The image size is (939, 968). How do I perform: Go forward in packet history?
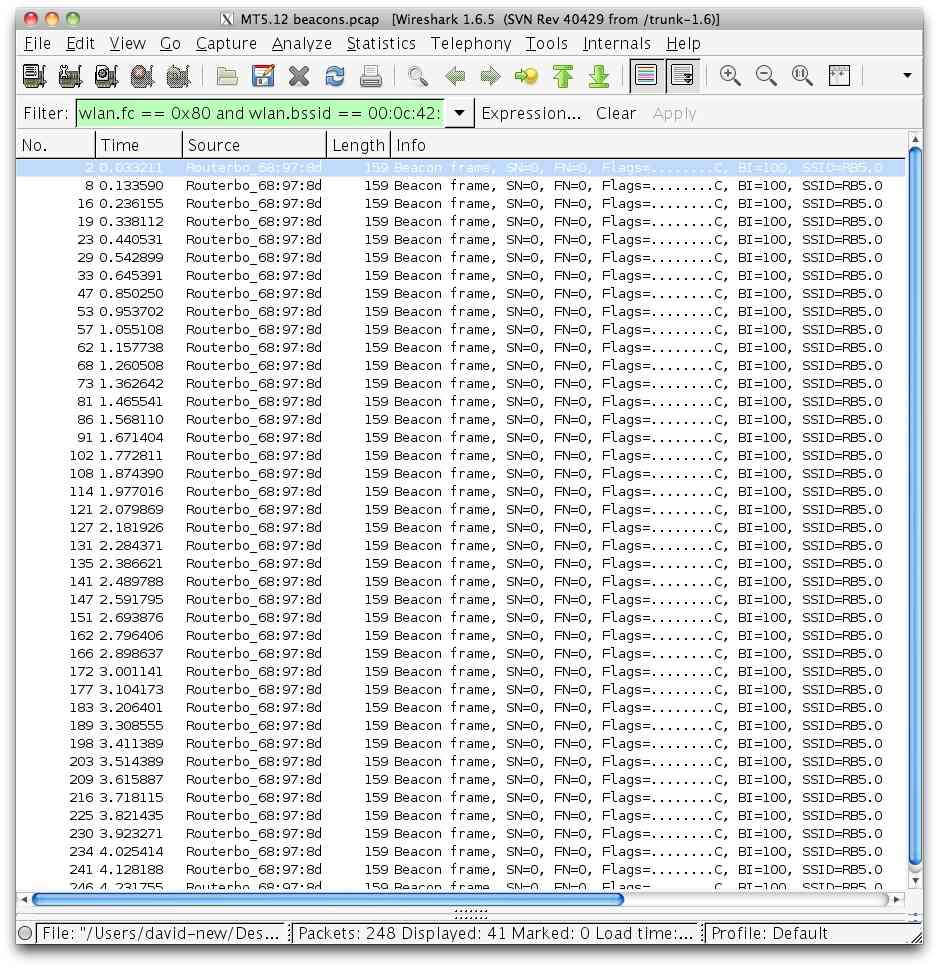pyautogui.click(x=491, y=76)
